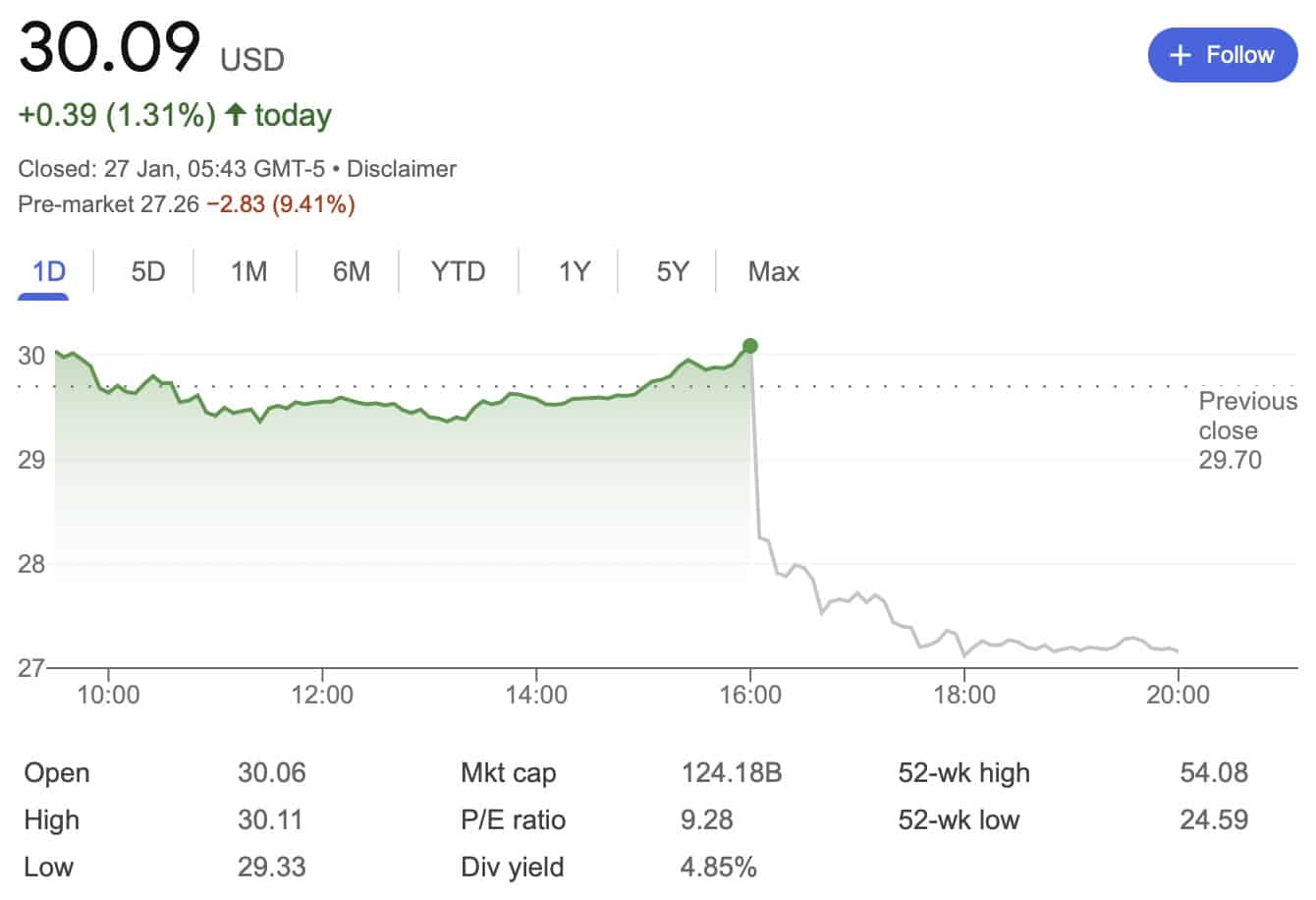
Task: Click the Follow button
Action: 1222,55
